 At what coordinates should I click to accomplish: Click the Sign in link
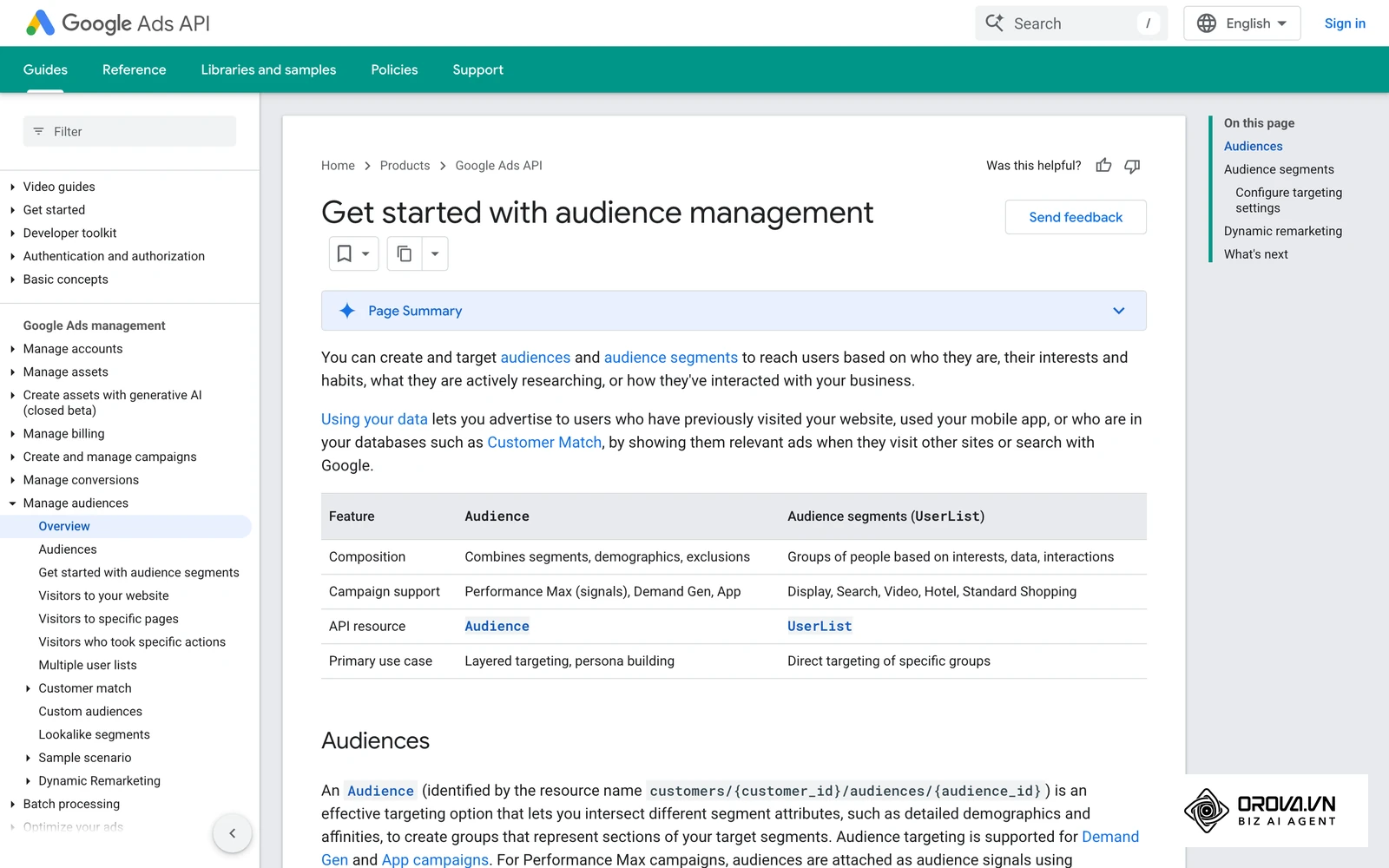pyautogui.click(x=1345, y=23)
